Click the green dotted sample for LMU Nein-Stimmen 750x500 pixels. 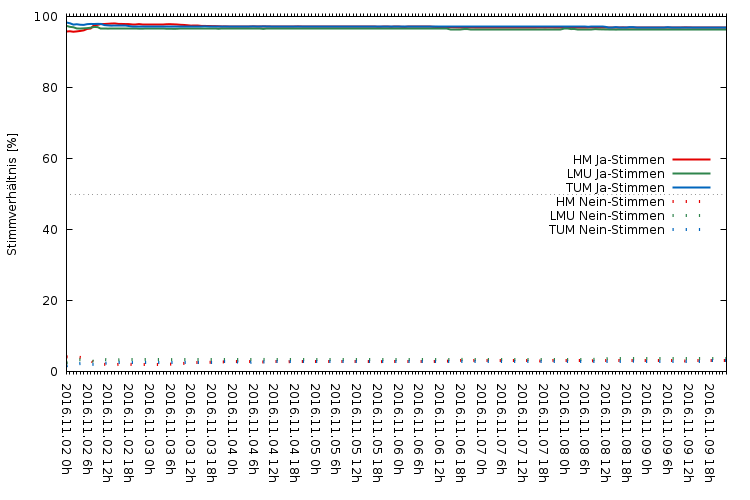(x=686, y=215)
